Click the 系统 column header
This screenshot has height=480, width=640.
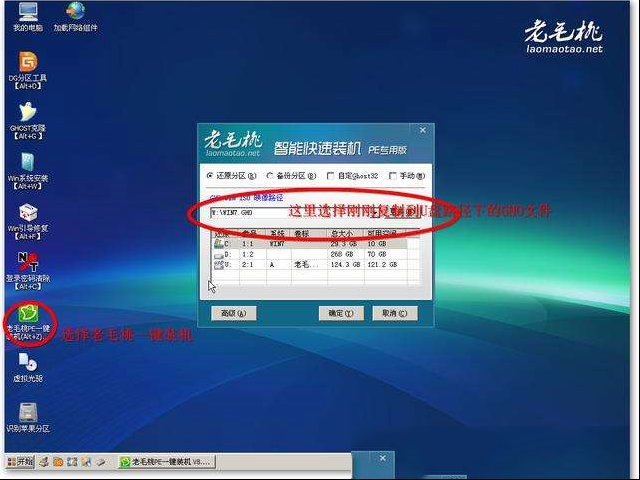pyautogui.click(x=279, y=233)
